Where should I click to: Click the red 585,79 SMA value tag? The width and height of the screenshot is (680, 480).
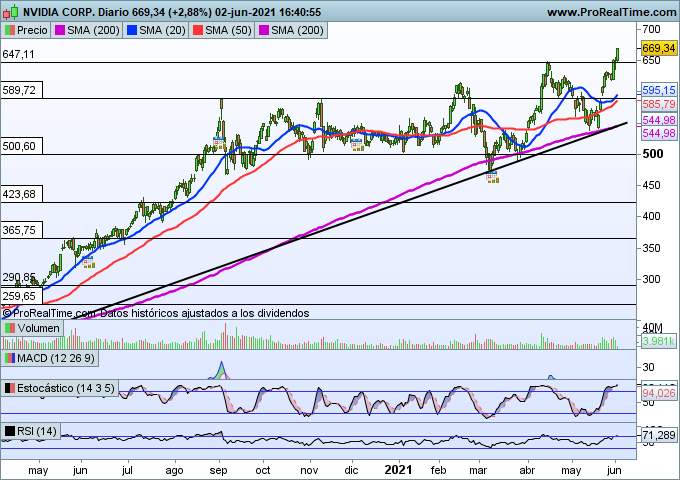click(658, 104)
